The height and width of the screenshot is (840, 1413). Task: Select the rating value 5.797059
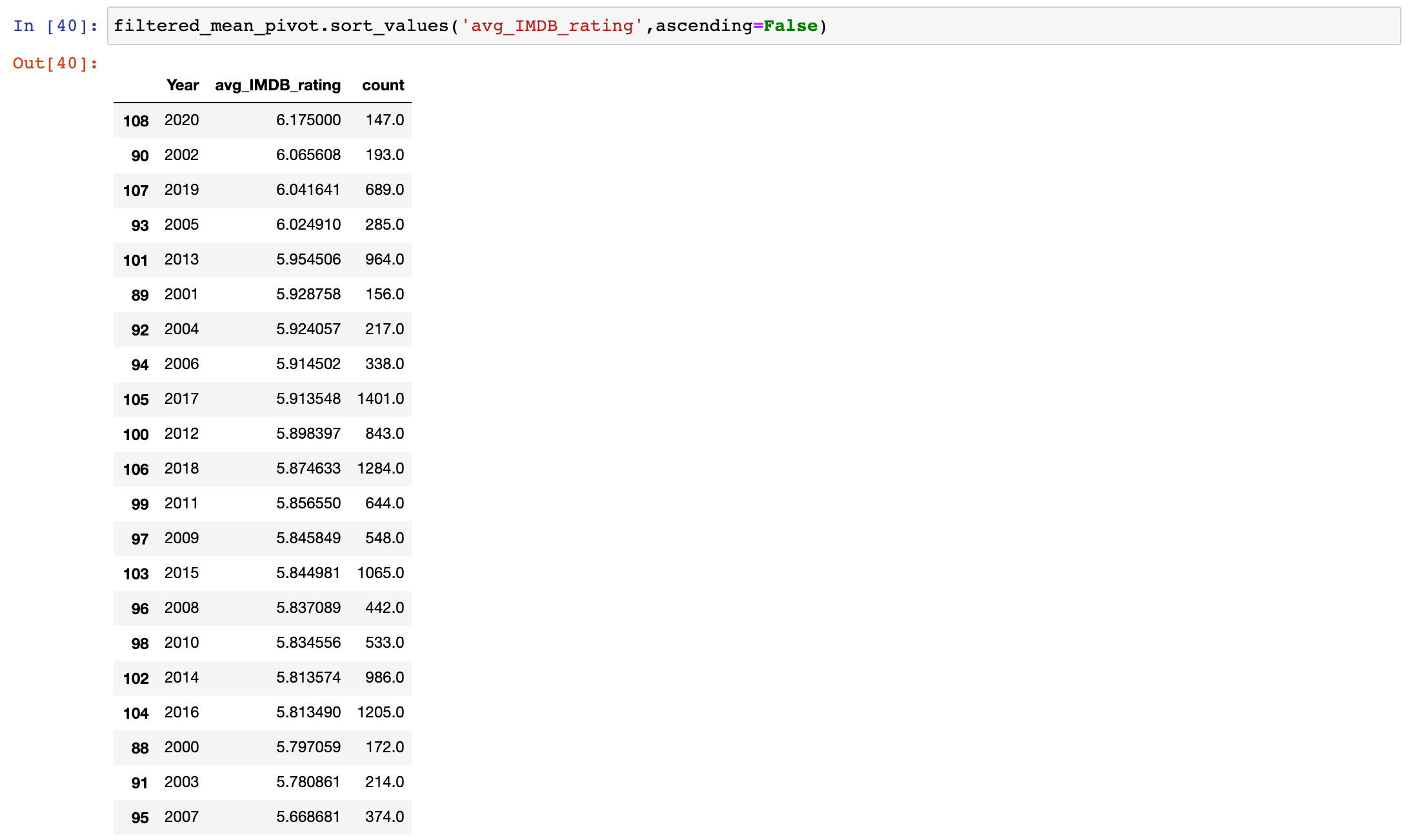[308, 747]
